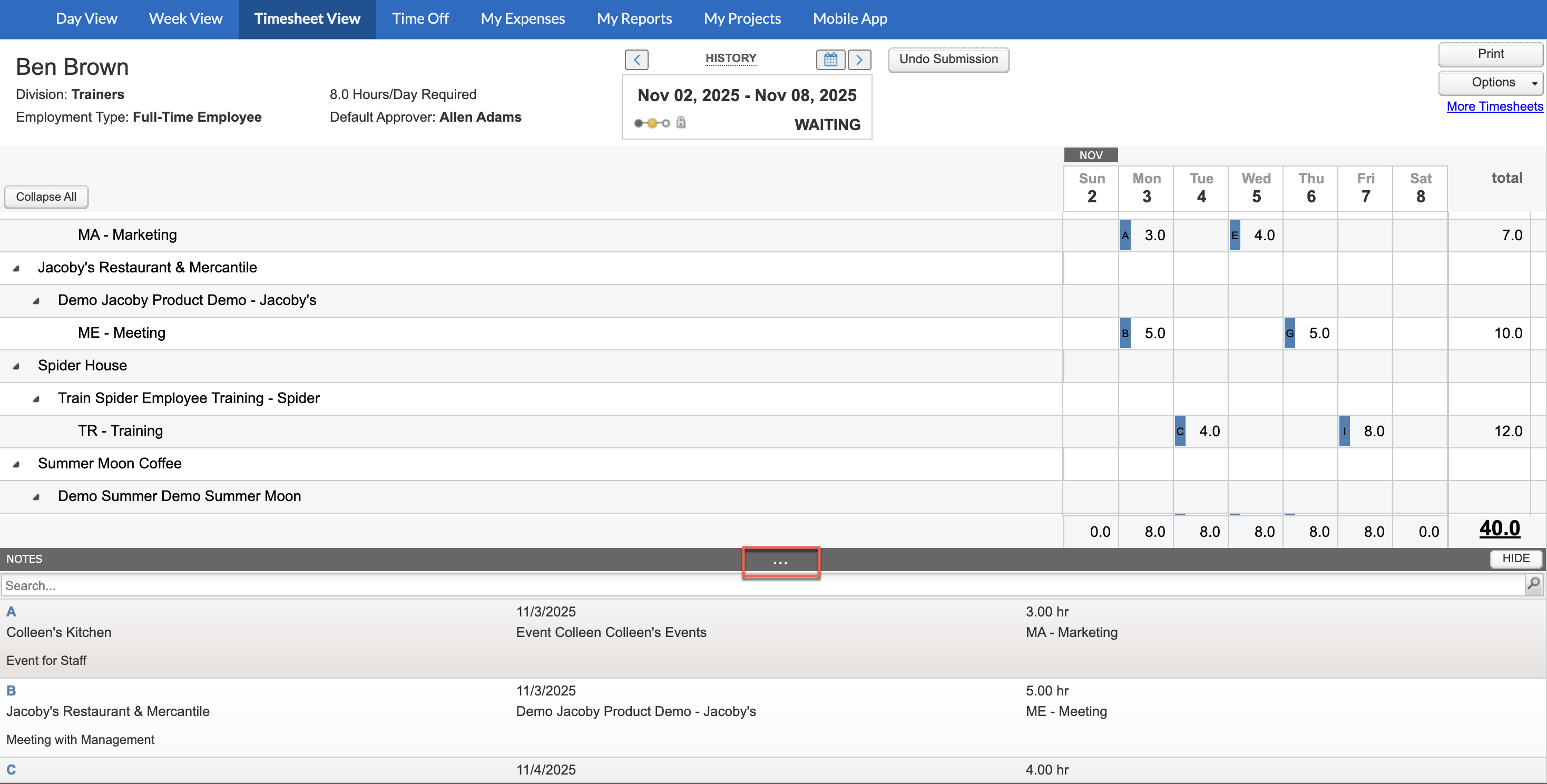The height and width of the screenshot is (784, 1547).
Task: Click the Print button
Action: coord(1491,54)
